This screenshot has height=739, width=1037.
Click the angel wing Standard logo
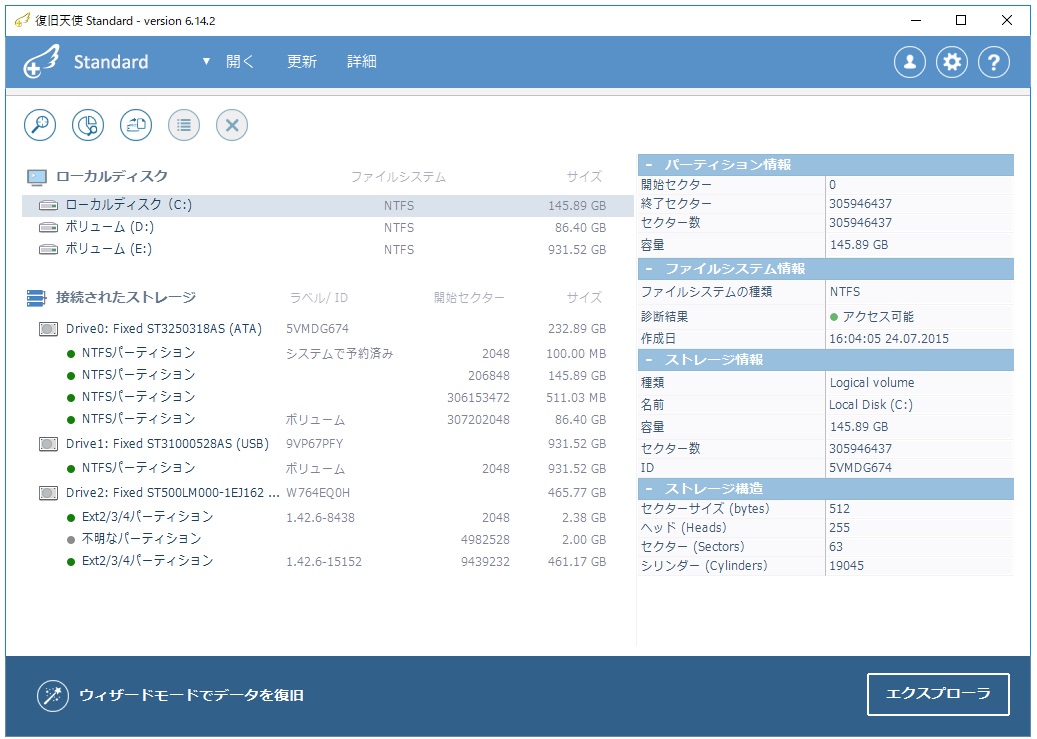41,62
